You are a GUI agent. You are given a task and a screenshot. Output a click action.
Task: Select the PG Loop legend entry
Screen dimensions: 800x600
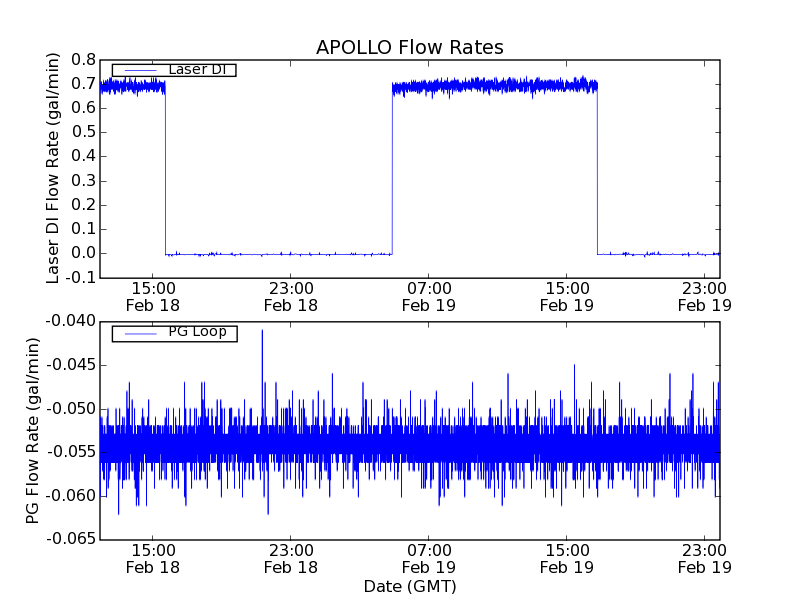pos(174,333)
